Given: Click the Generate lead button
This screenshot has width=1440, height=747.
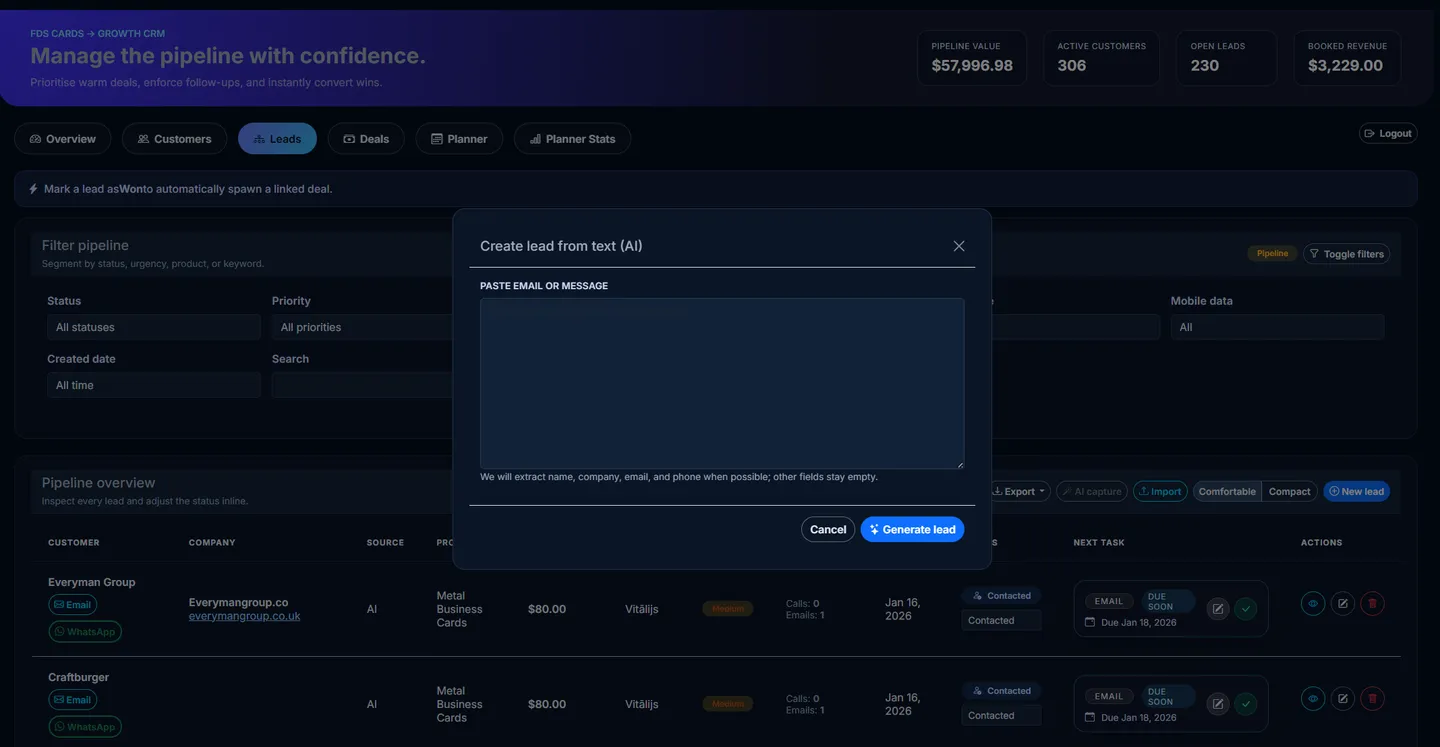Looking at the screenshot, I should 912,530.
